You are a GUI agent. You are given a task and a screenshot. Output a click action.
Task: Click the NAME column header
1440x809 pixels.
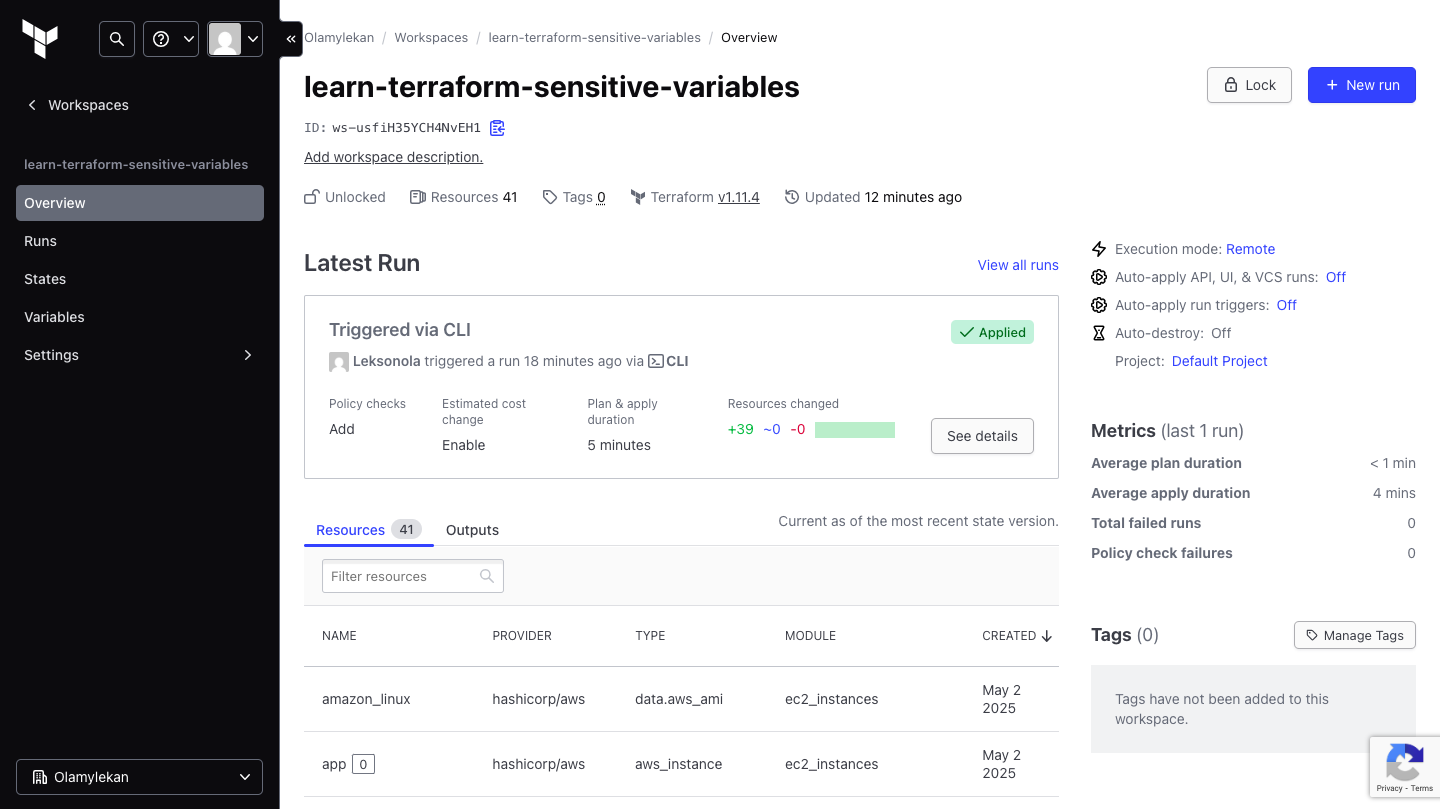coord(339,636)
